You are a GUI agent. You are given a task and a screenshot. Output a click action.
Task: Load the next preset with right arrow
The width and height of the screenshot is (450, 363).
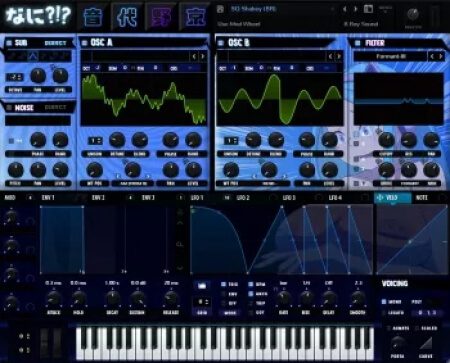(x=356, y=9)
